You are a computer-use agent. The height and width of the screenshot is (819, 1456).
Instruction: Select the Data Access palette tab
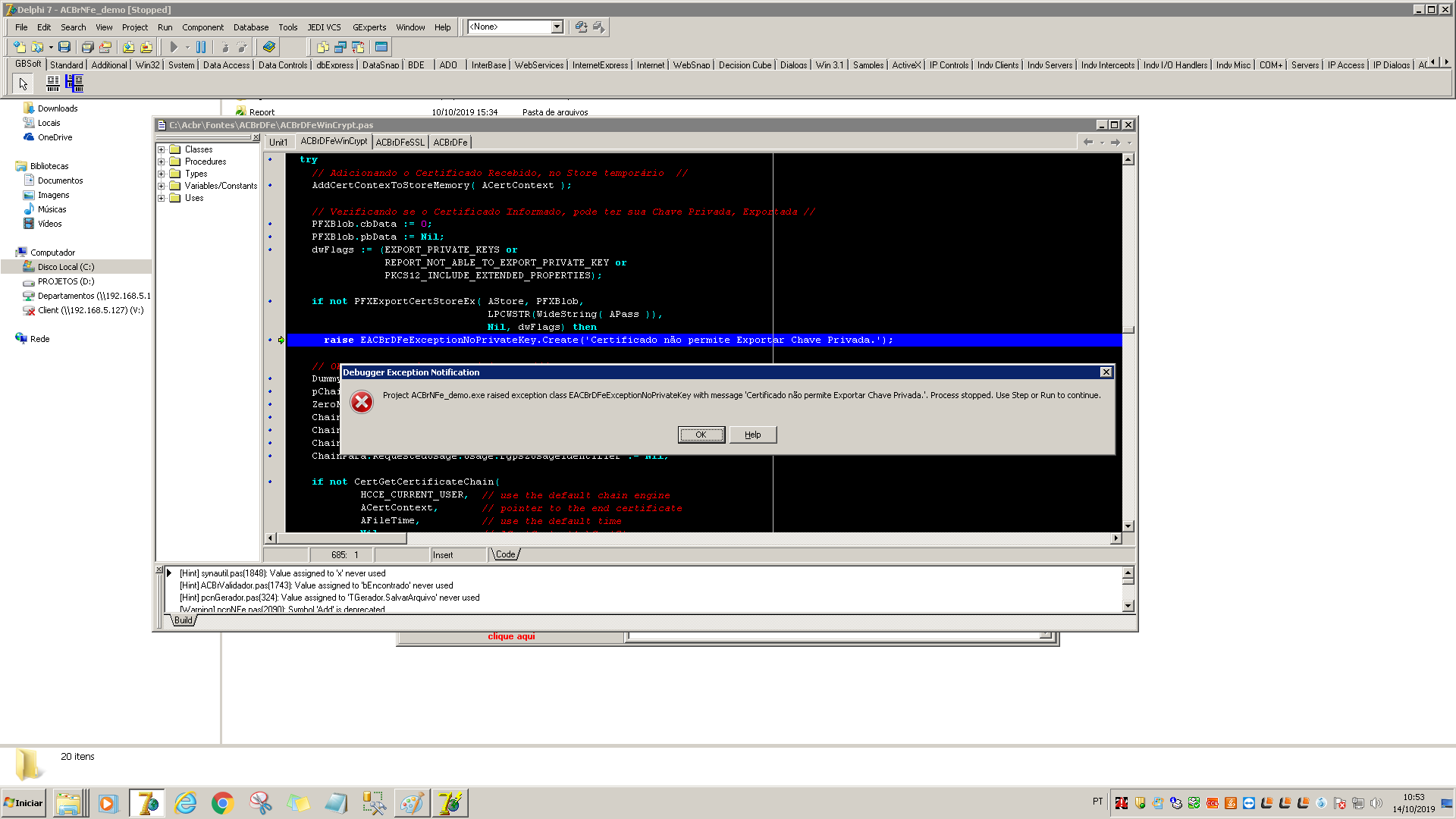pos(226,65)
